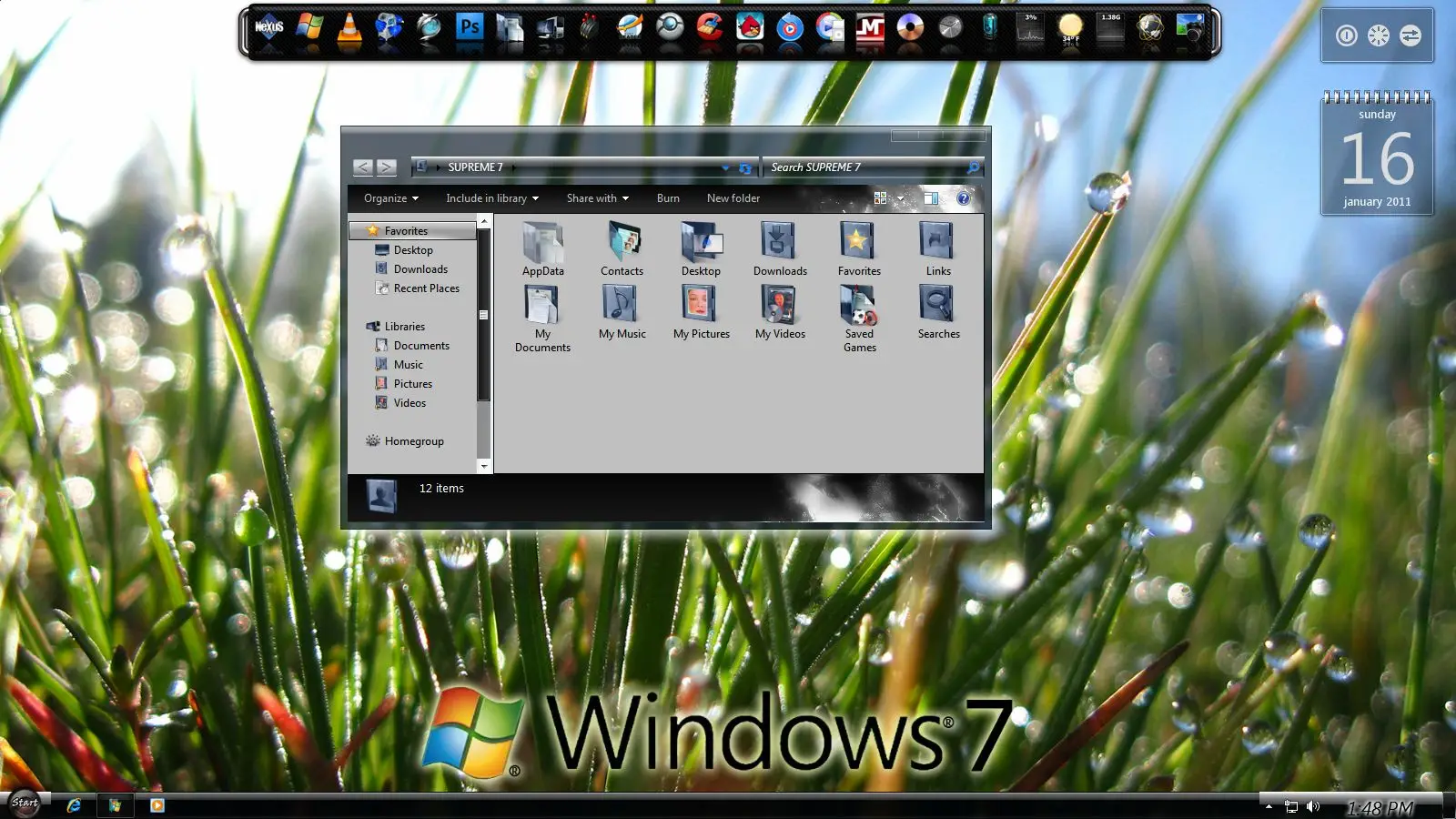This screenshot has width=1456, height=819.
Task: Open Documents library in navigation pane
Action: click(x=412, y=346)
